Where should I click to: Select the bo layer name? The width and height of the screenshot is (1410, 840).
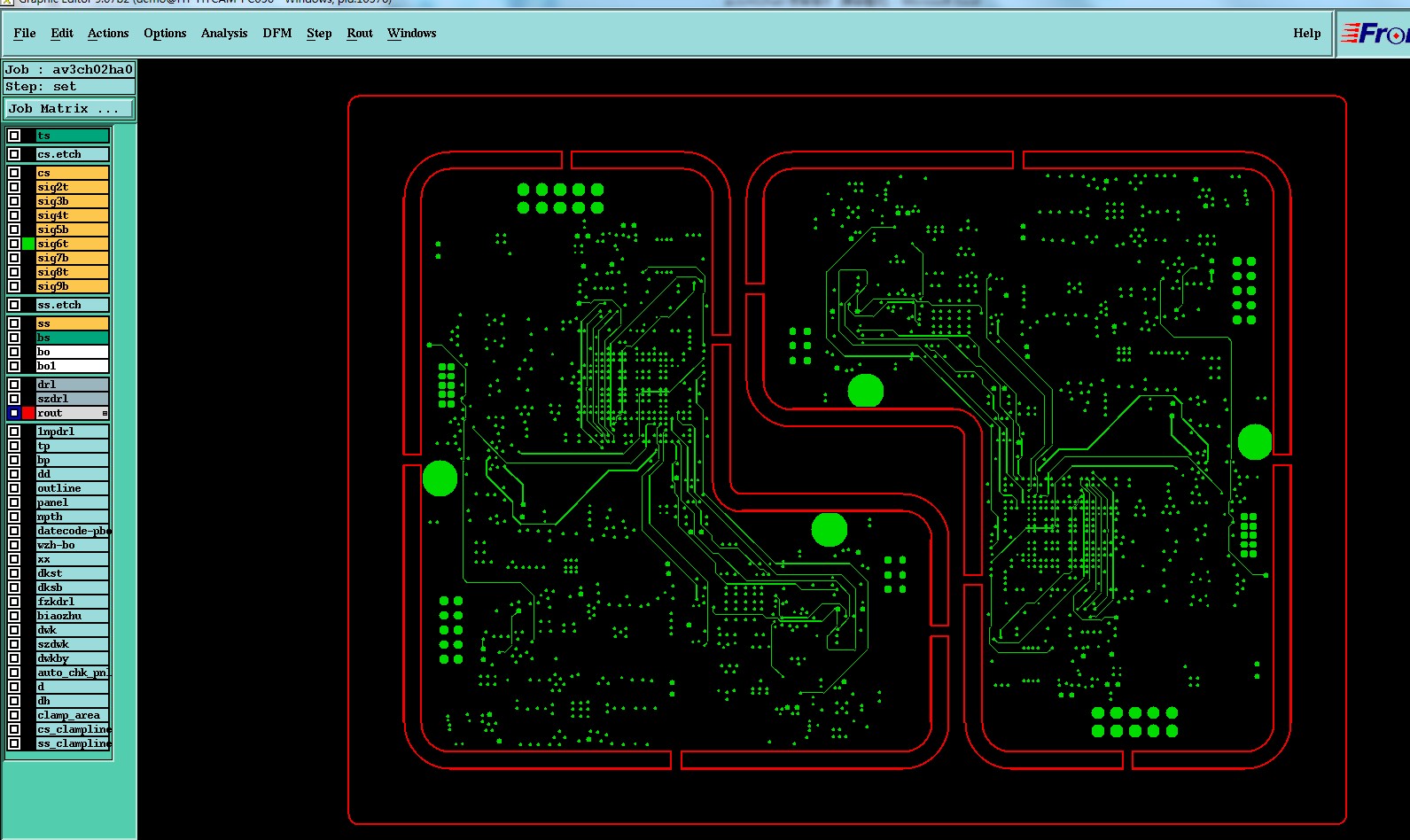[73, 352]
